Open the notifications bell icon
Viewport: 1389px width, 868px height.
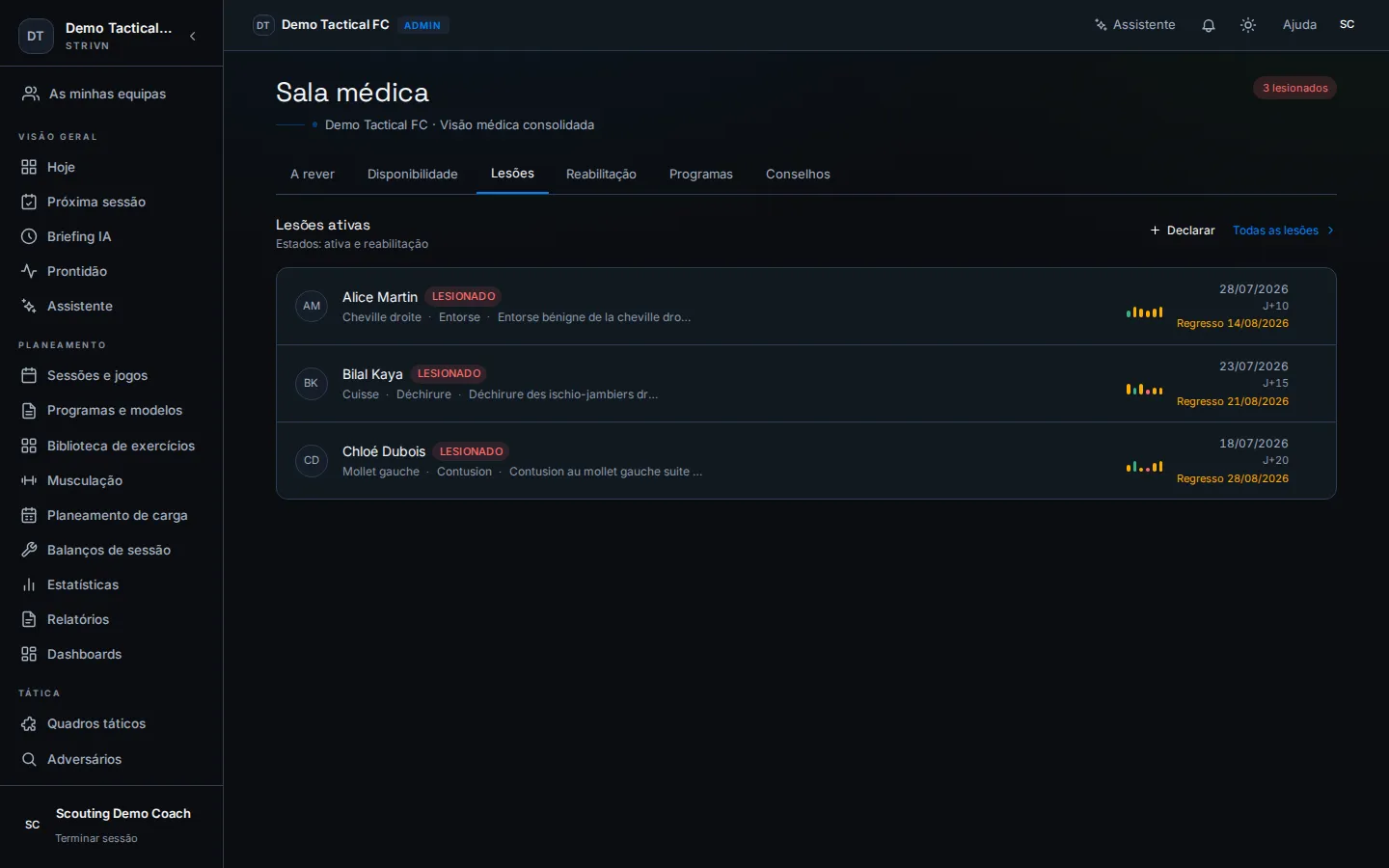click(1208, 25)
